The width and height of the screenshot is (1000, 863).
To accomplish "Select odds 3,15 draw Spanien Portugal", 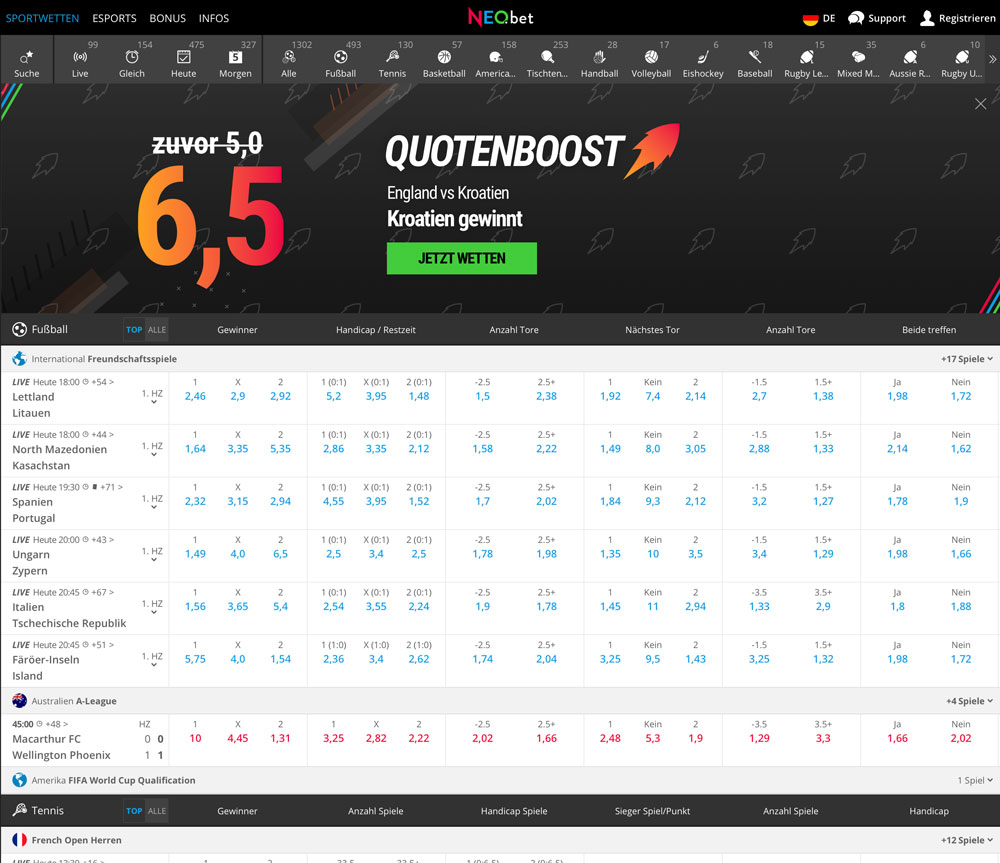I will click(238, 501).
